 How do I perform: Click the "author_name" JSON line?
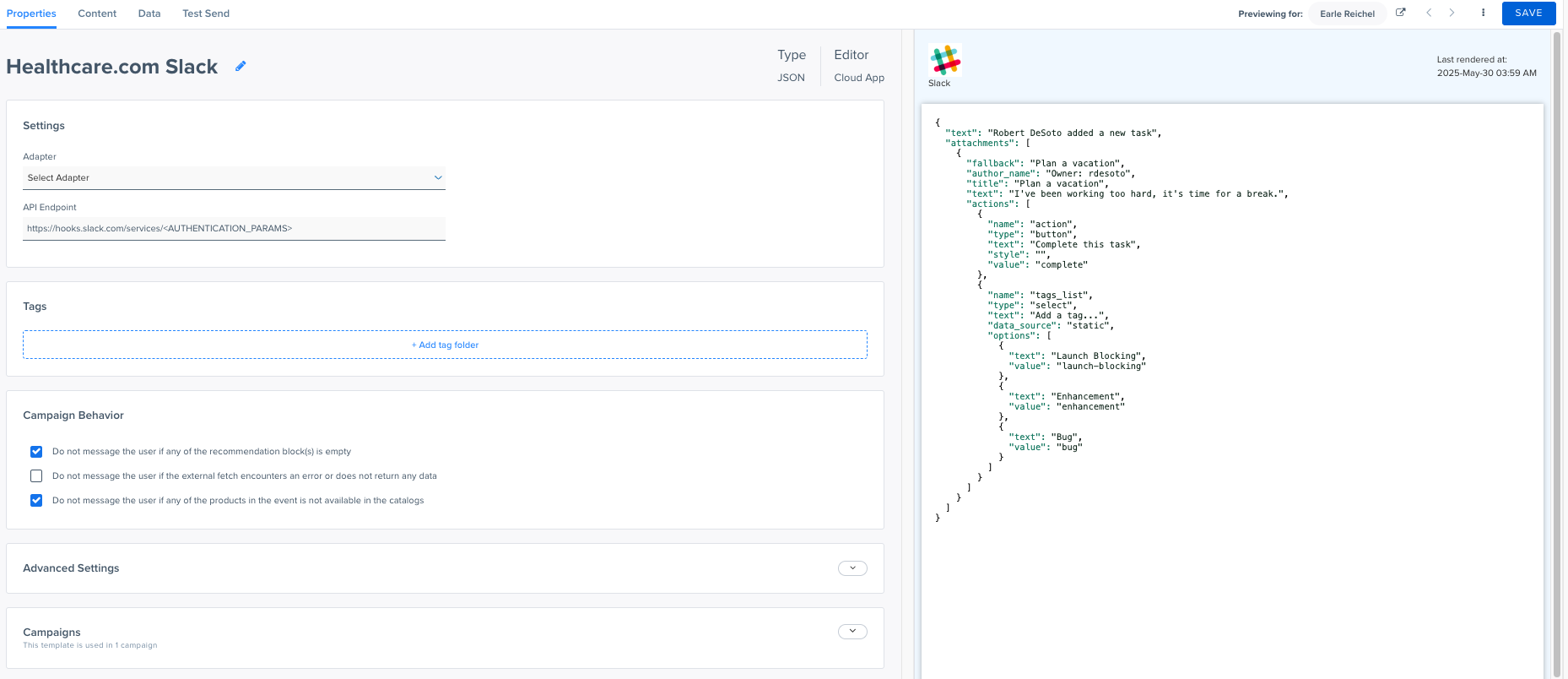pos(1050,174)
